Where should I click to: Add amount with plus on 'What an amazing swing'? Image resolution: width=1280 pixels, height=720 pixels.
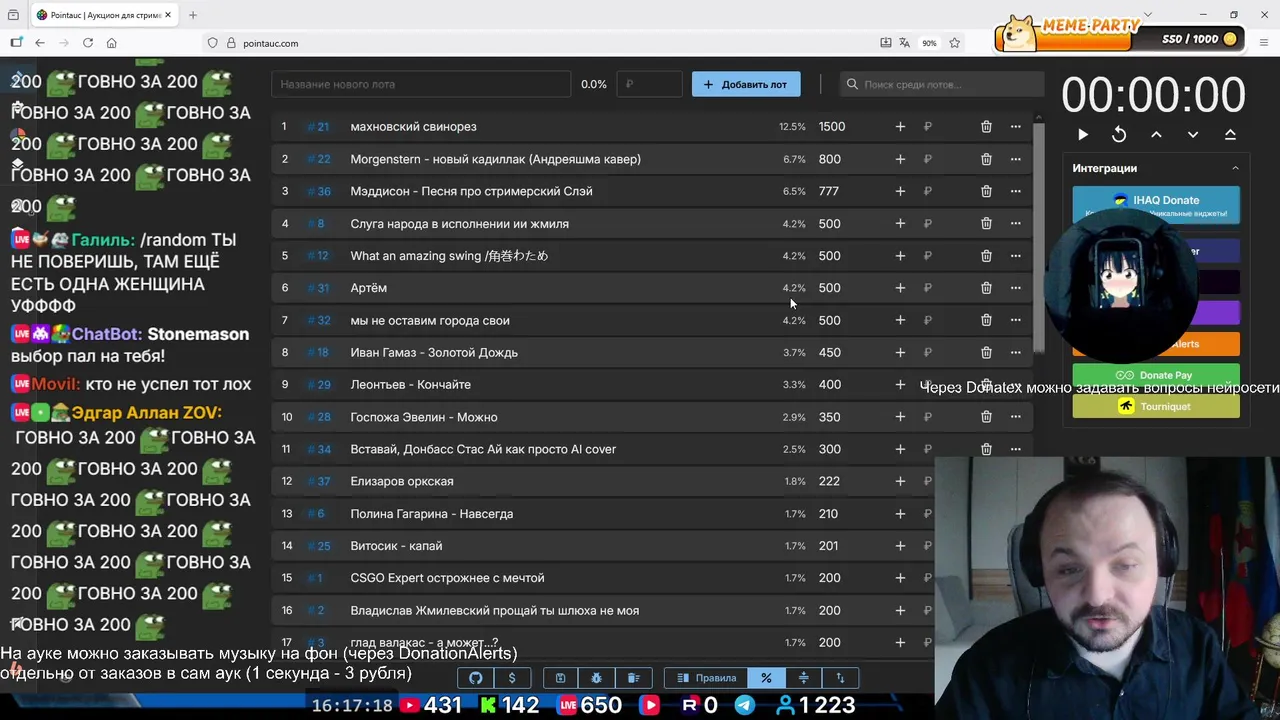[900, 256]
